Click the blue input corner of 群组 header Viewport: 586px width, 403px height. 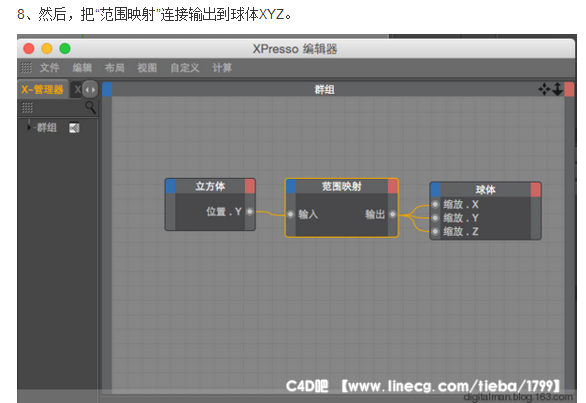[x=107, y=89]
